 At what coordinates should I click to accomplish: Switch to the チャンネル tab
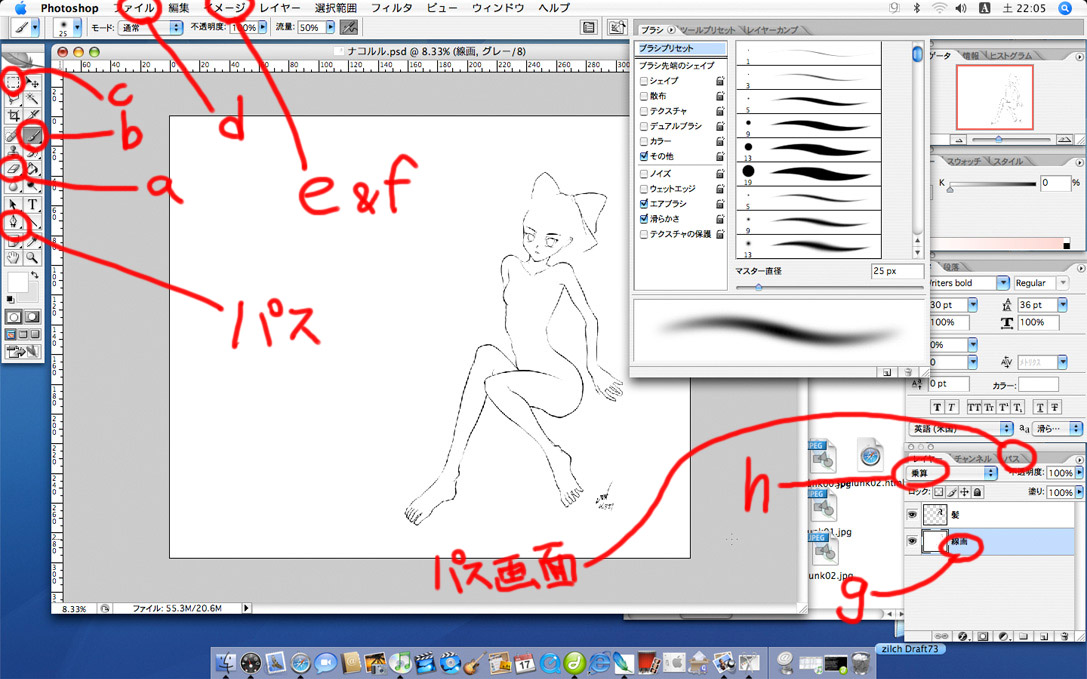click(x=972, y=458)
